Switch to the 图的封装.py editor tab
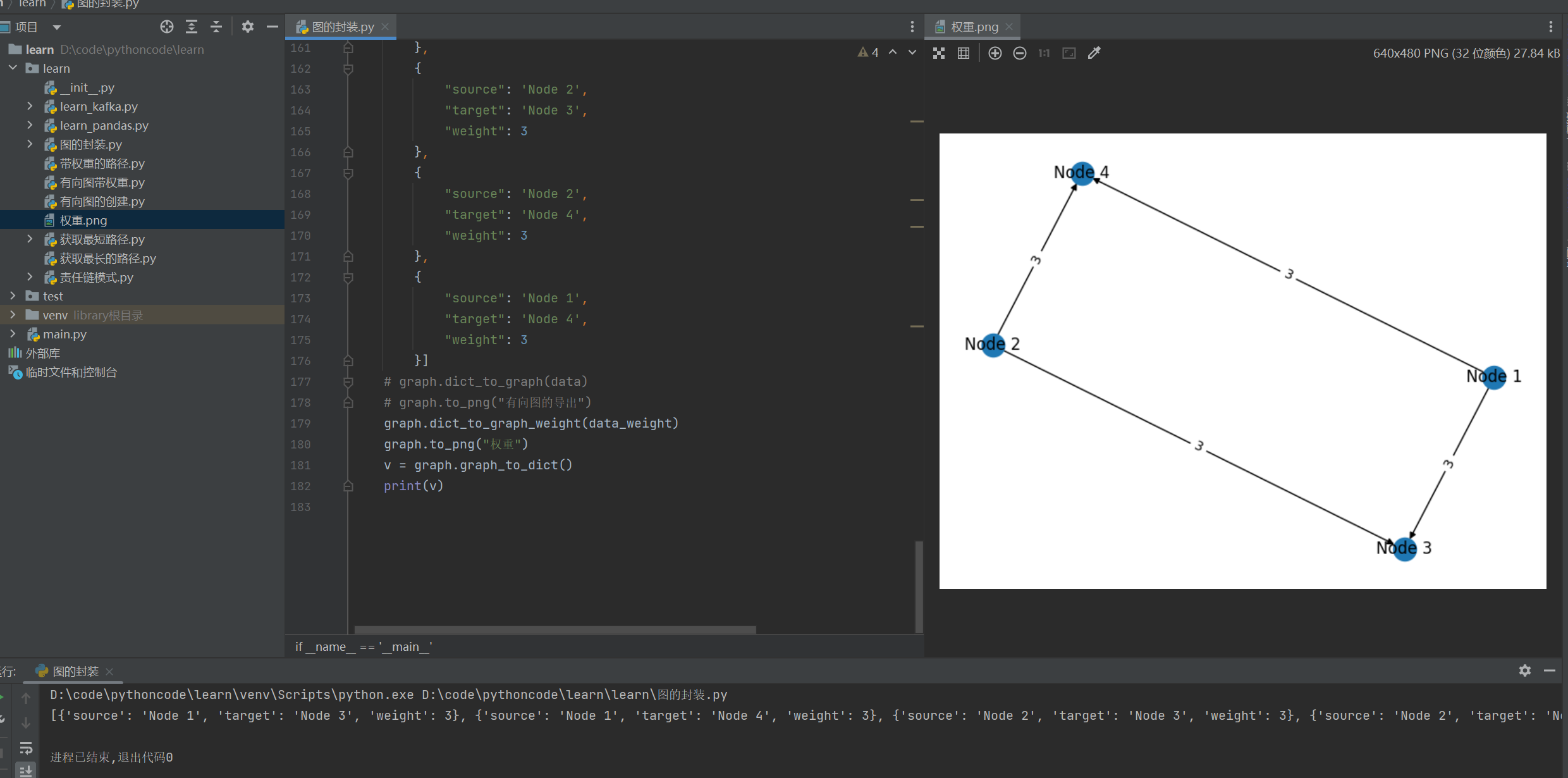Screen dimensions: 1568x778 point(342,27)
